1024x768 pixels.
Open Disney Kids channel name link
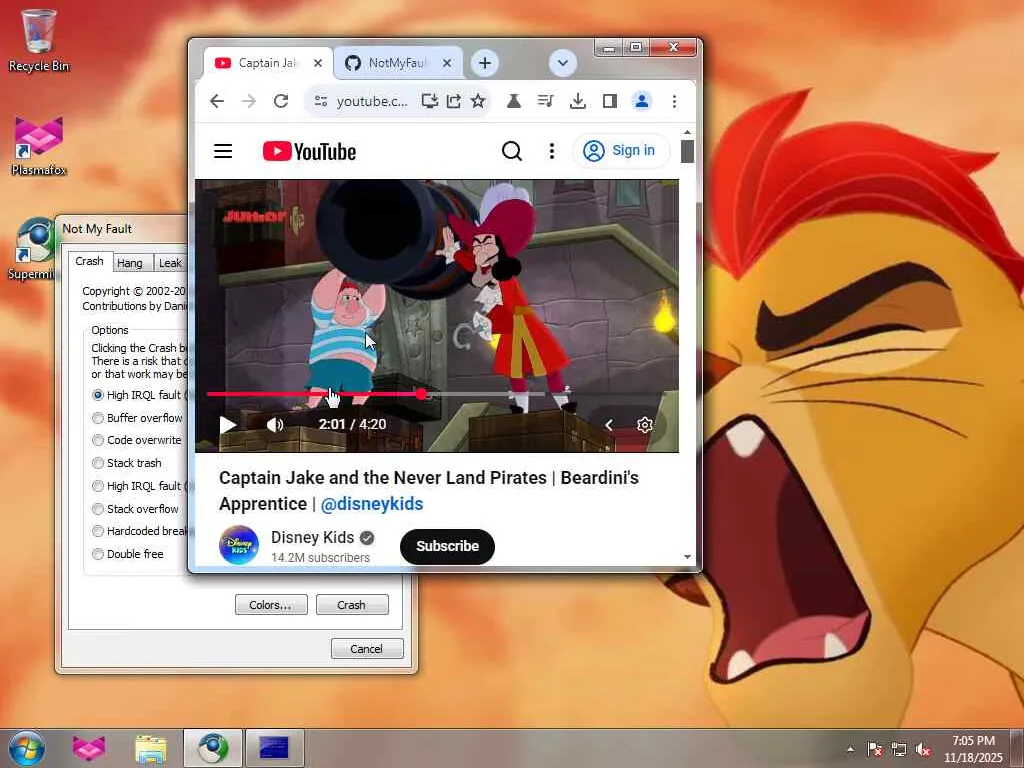[x=312, y=537]
